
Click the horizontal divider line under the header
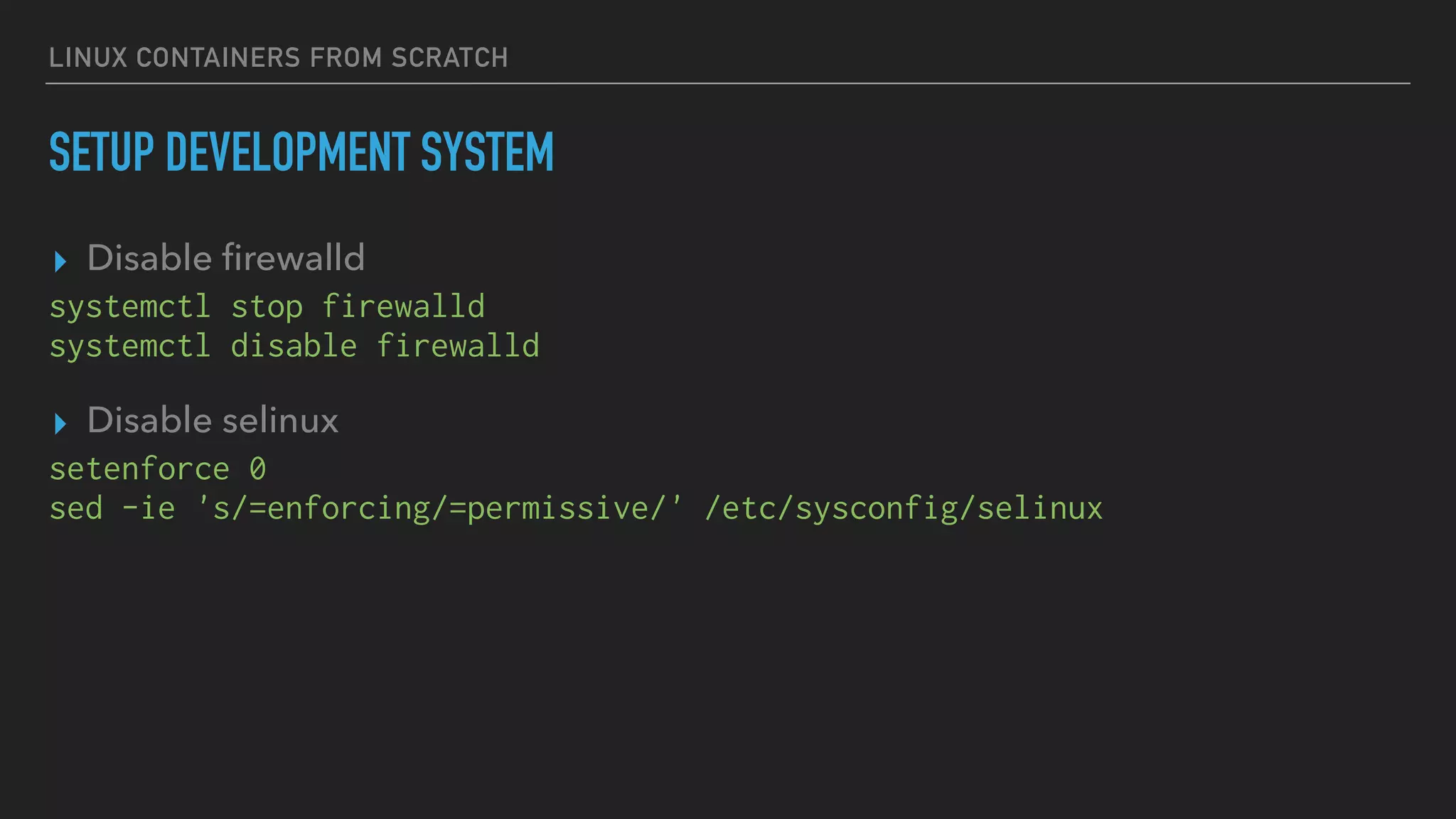[x=728, y=83]
